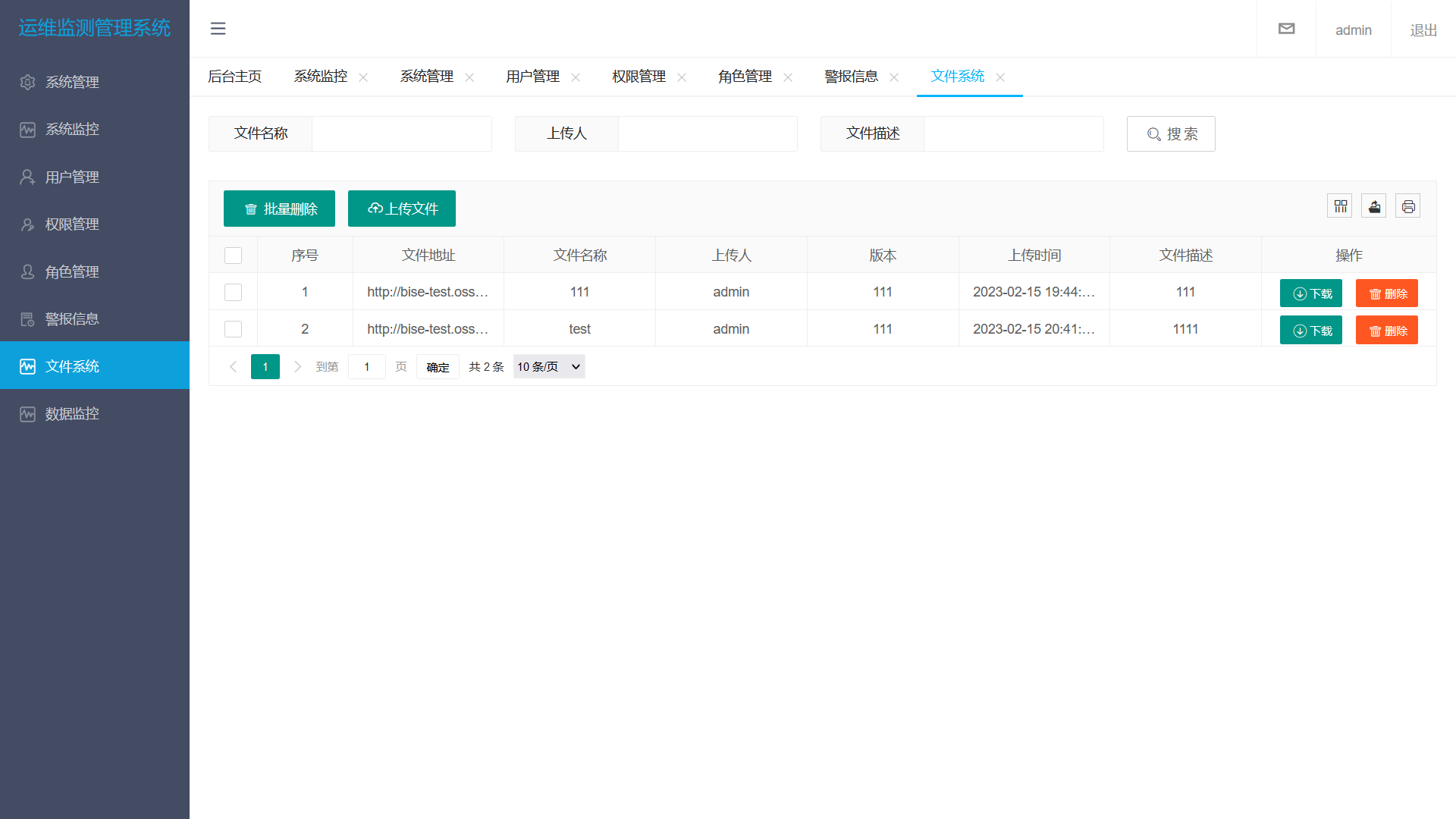Close the 系统监控 tab

pyautogui.click(x=363, y=77)
